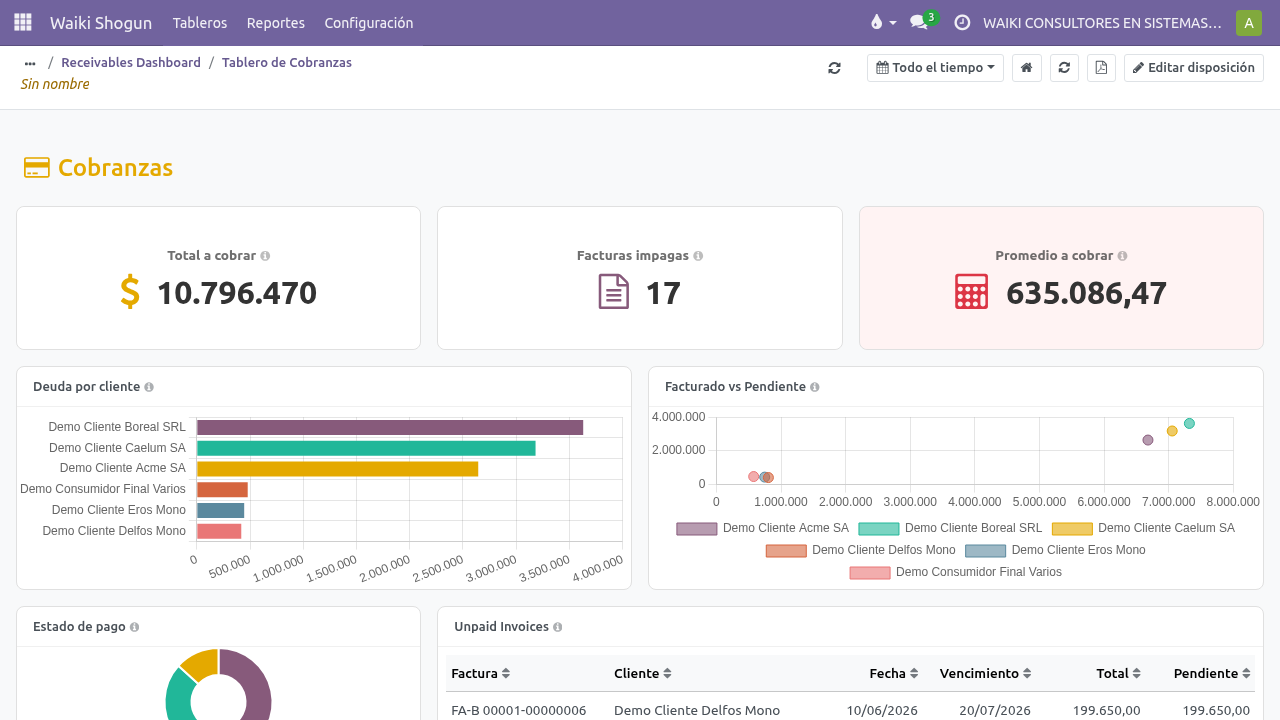Click info icon next to Total a cobrar
Viewport: 1280px width, 720px height.
[265, 256]
